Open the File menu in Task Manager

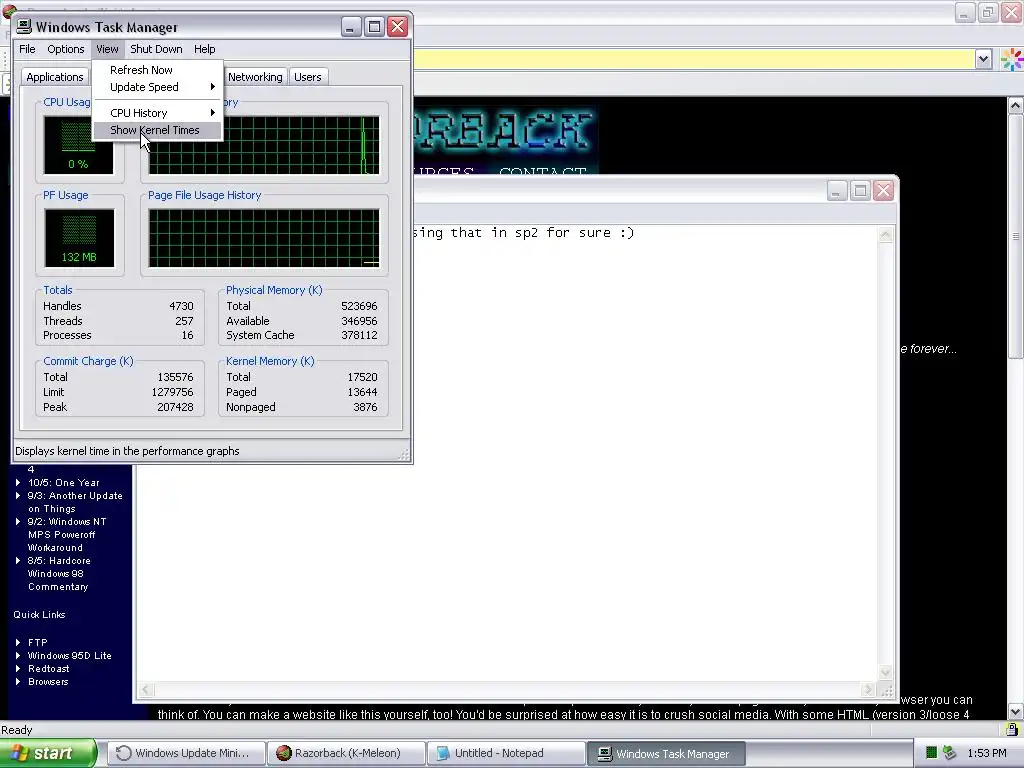point(27,49)
